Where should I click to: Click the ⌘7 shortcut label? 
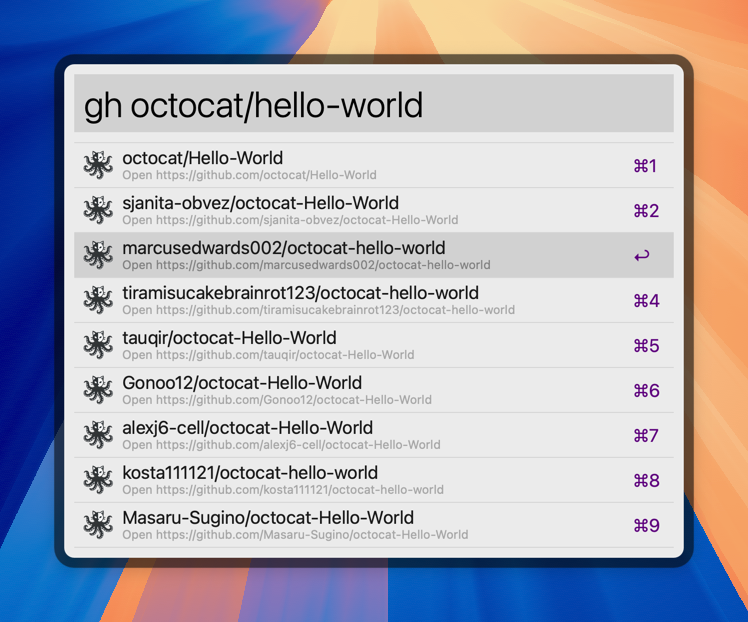click(x=646, y=435)
